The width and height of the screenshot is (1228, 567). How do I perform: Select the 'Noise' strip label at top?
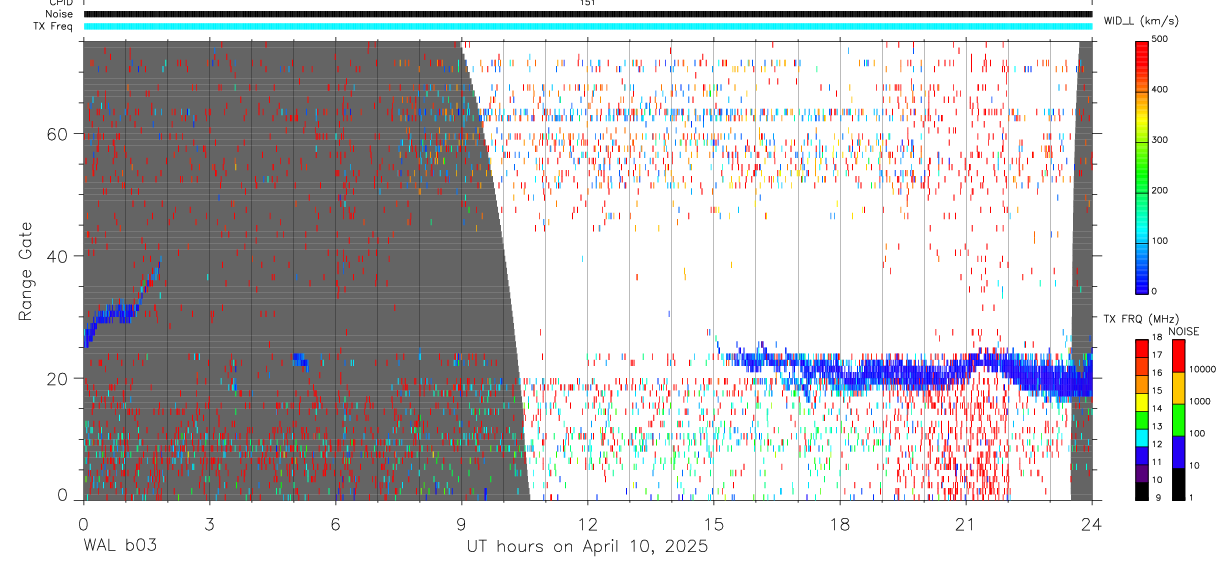59,14
